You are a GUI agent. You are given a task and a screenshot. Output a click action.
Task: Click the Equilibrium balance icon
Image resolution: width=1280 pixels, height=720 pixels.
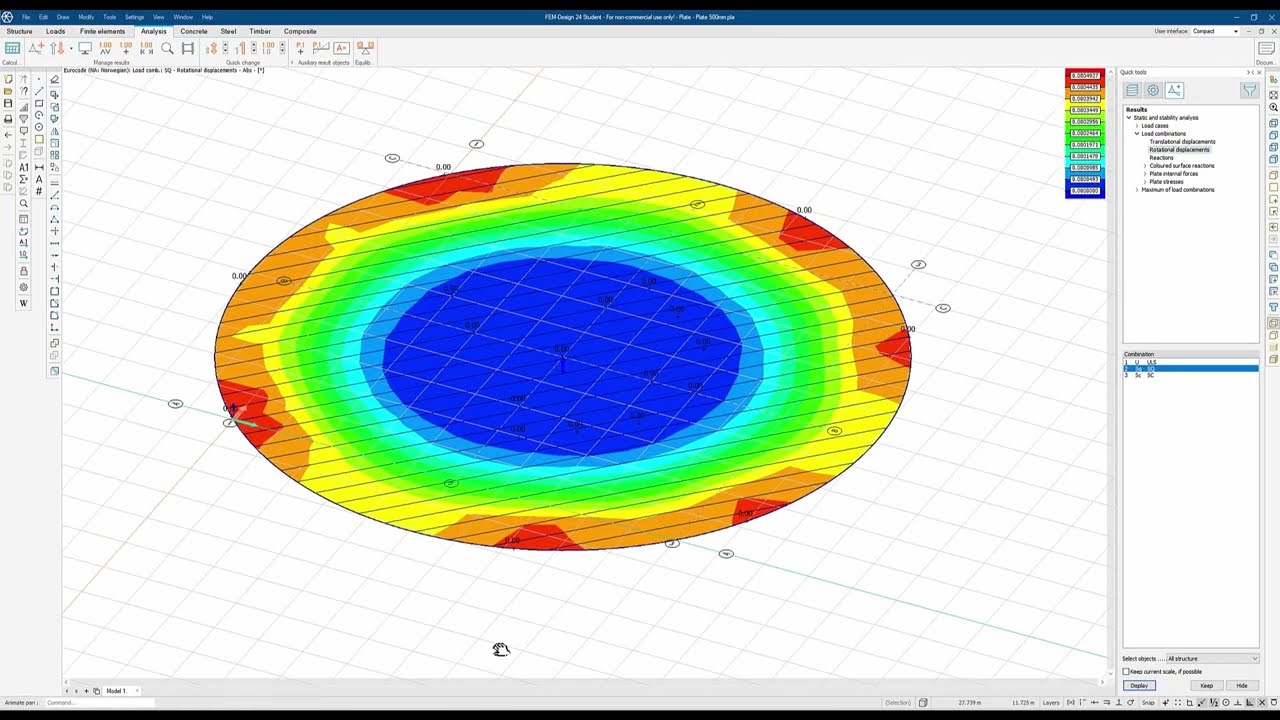[365, 48]
